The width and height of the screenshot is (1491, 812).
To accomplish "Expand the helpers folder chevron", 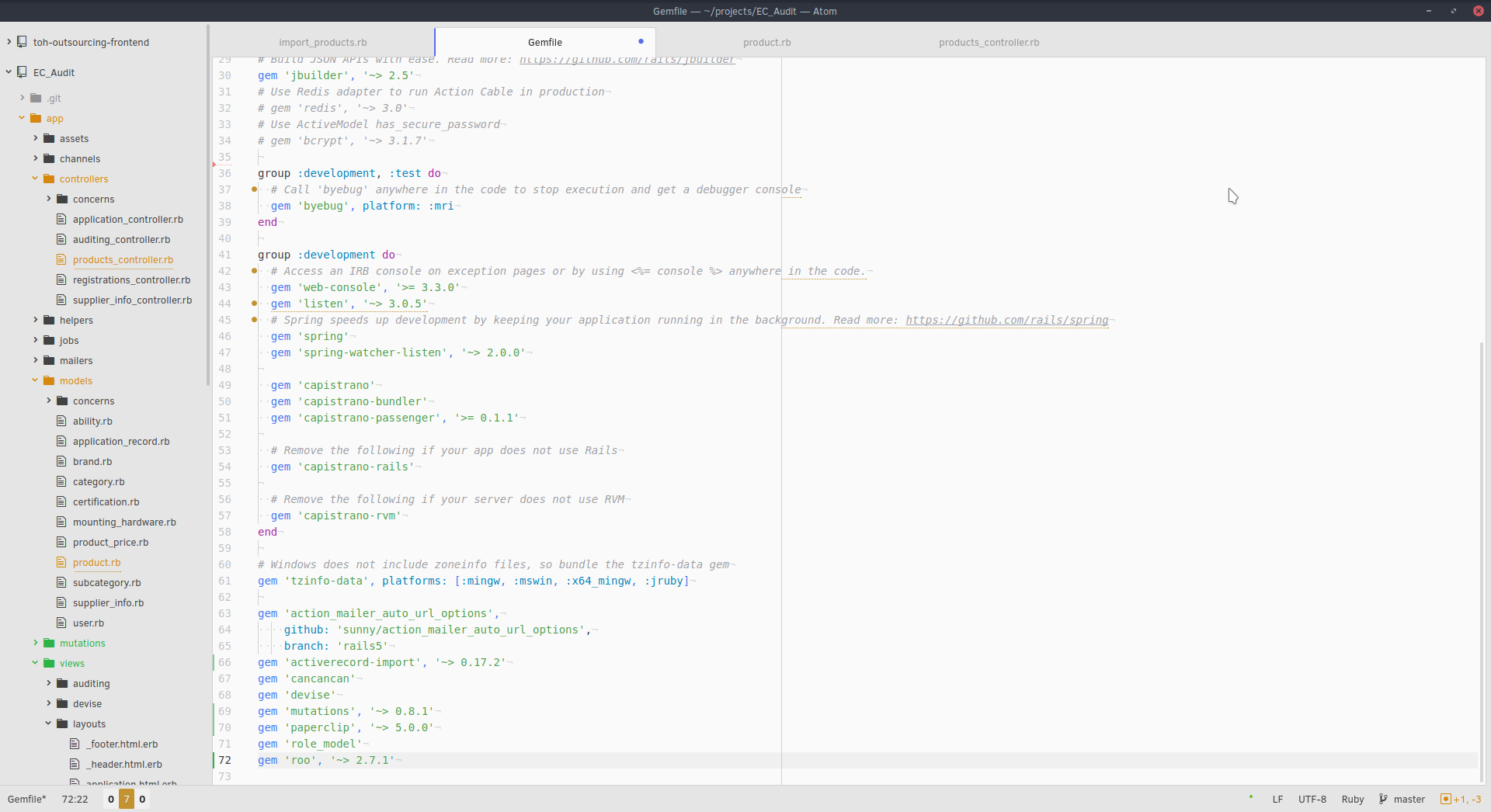I will coord(35,320).
